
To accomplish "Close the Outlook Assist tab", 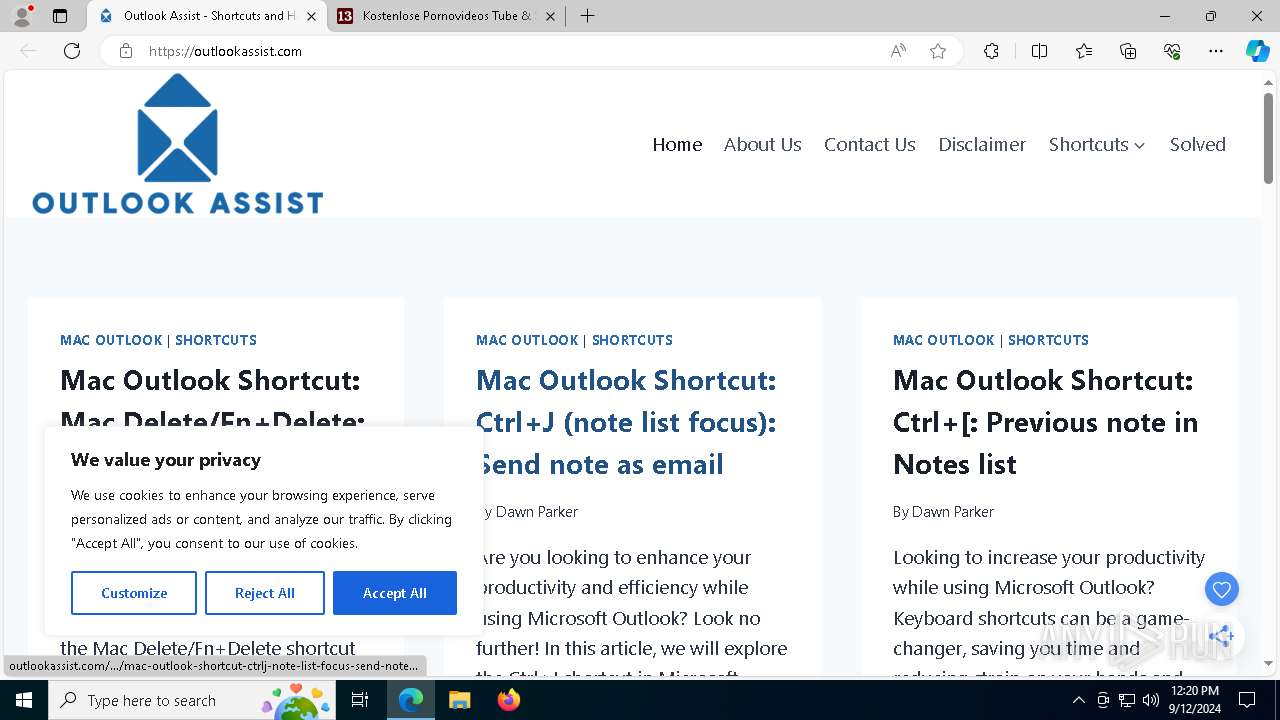I will (x=311, y=16).
